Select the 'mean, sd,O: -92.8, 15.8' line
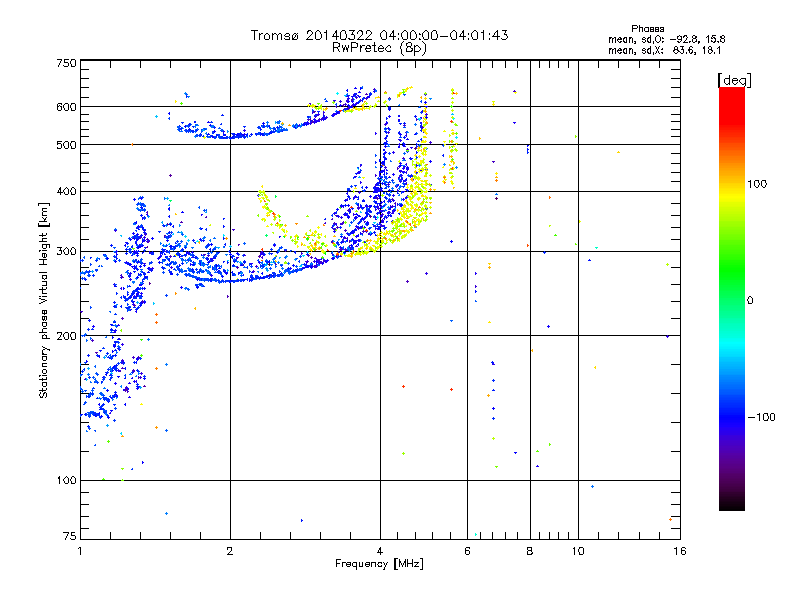800x600 pixels. click(x=666, y=39)
